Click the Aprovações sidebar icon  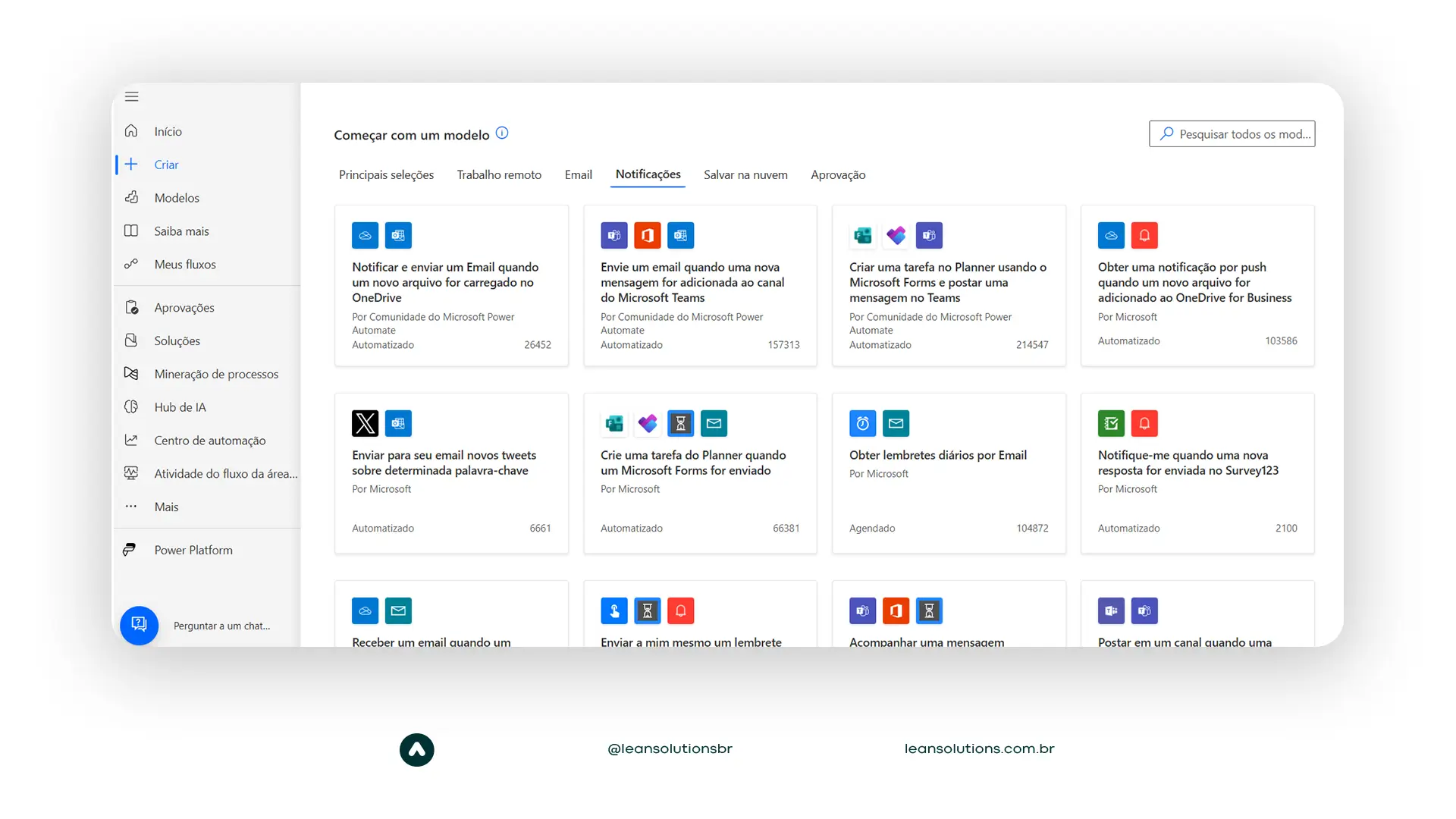pos(131,307)
